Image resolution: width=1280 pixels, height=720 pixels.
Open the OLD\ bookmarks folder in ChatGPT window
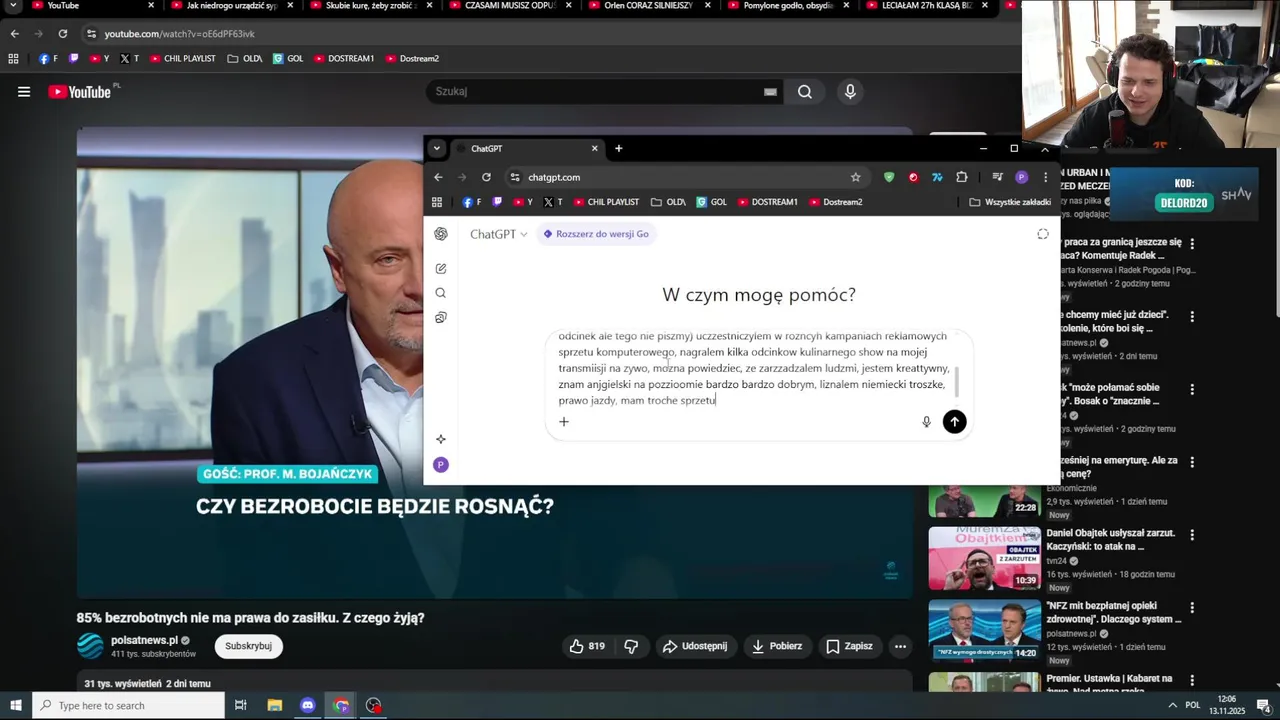[x=668, y=202]
